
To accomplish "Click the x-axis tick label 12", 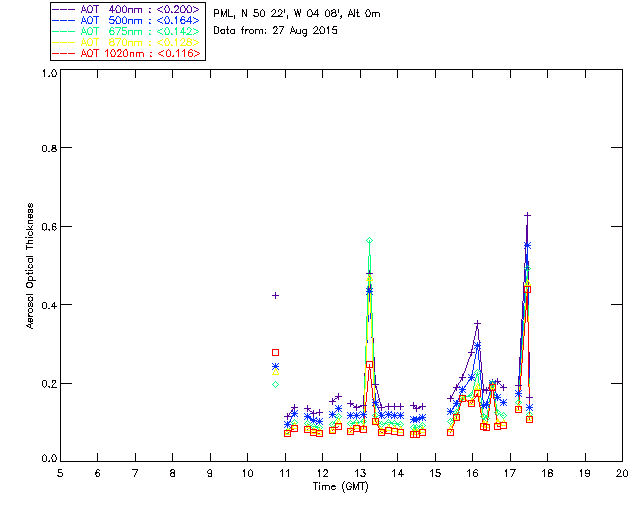I will click(322, 473).
